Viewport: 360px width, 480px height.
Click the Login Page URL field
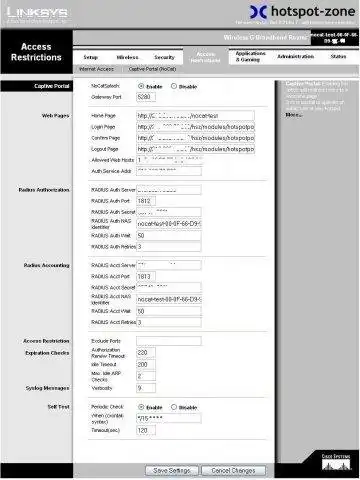click(195, 127)
